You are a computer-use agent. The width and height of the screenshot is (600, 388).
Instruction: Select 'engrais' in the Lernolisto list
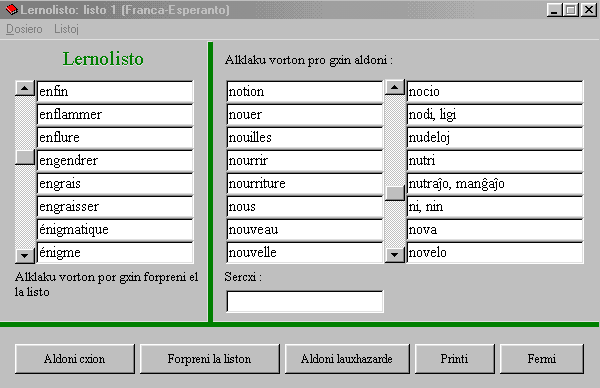[115, 183]
